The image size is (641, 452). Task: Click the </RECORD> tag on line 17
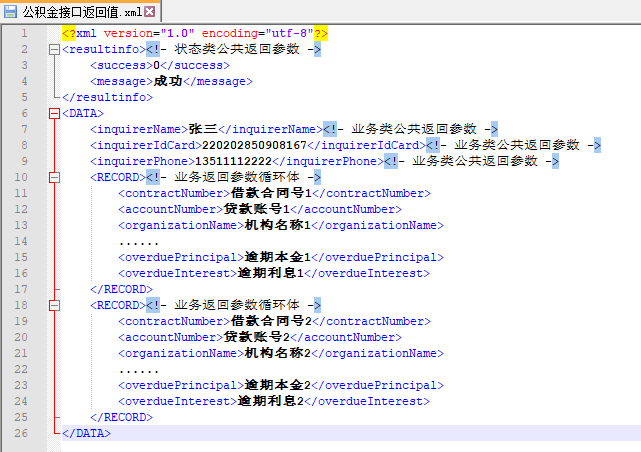pos(121,289)
